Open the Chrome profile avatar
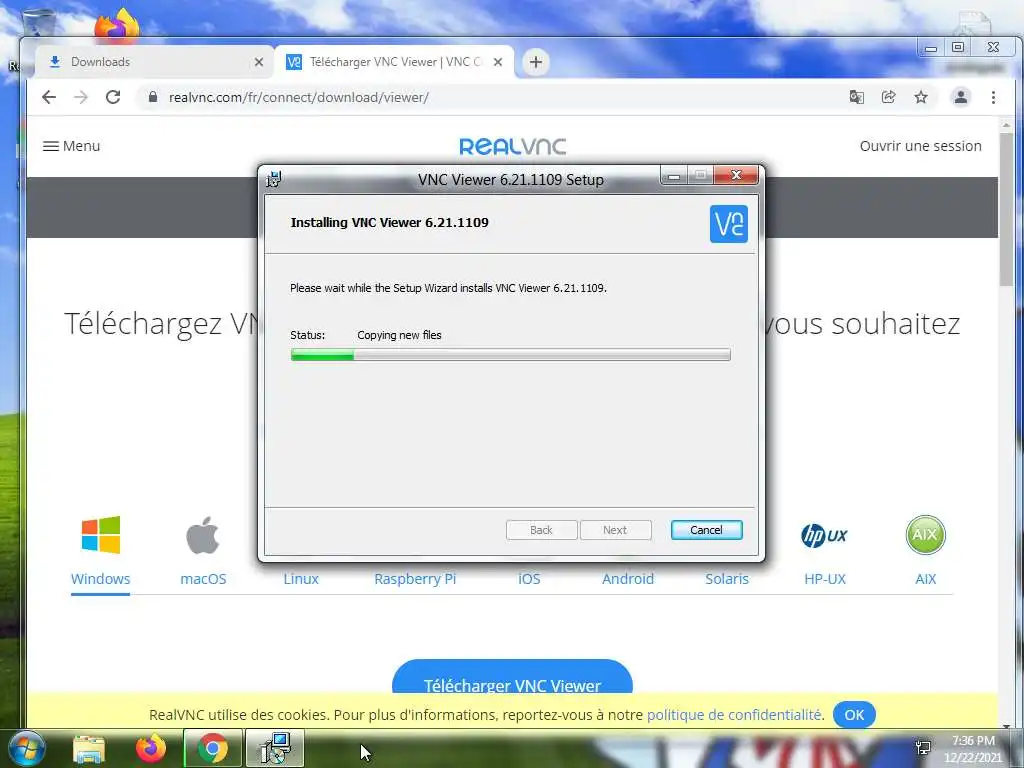 (x=961, y=97)
